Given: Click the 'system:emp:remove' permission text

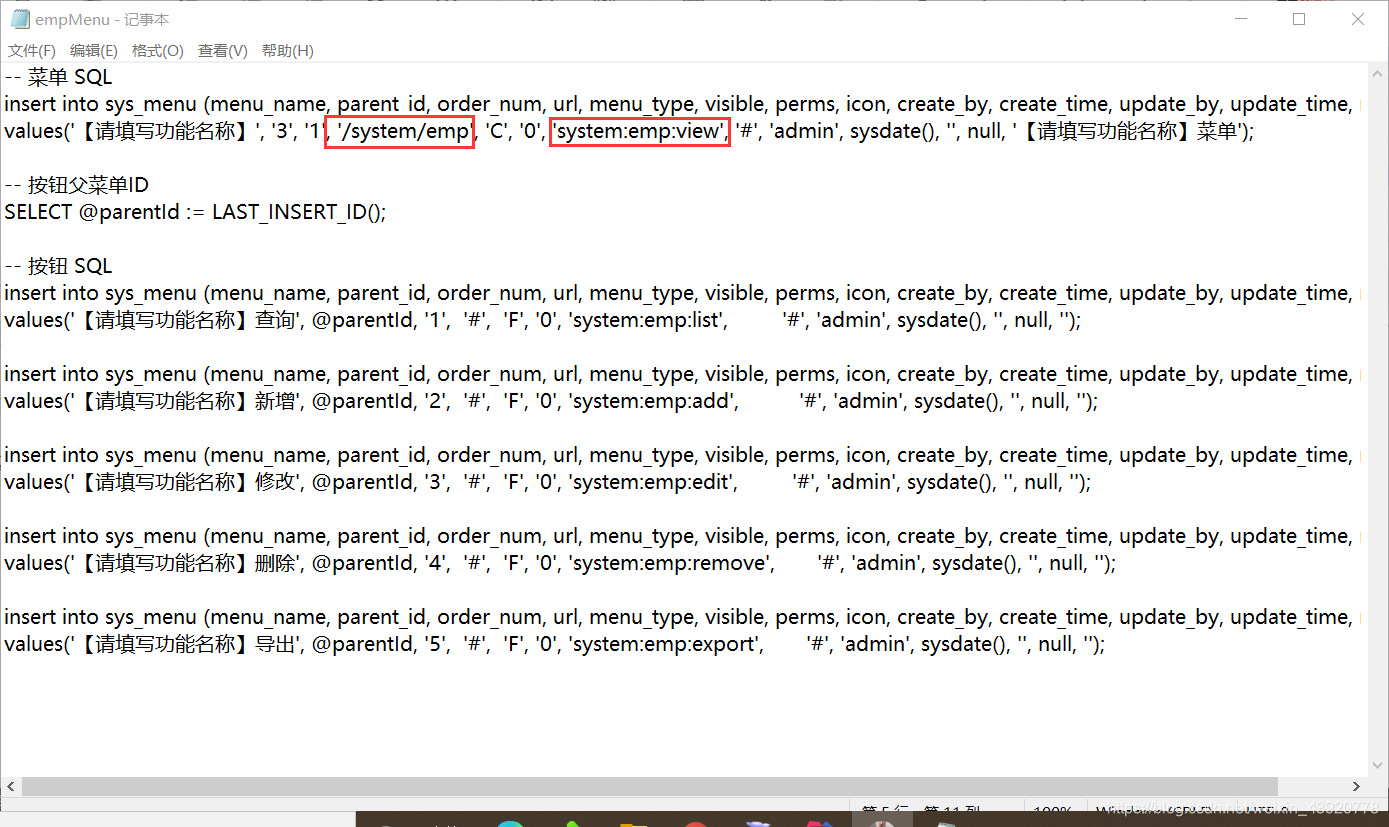Looking at the screenshot, I should [x=671, y=563].
